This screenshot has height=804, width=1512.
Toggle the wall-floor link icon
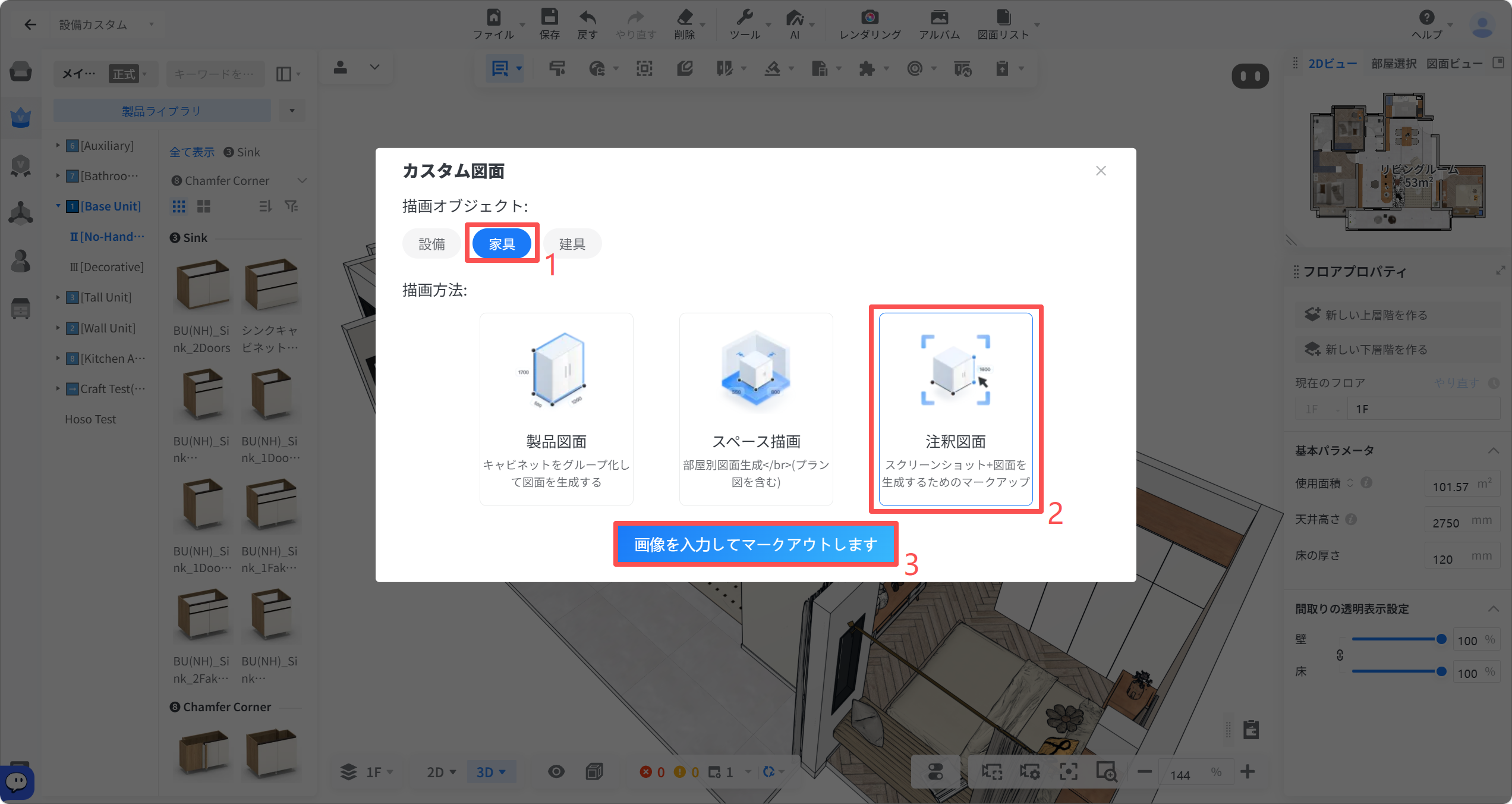coord(1340,655)
